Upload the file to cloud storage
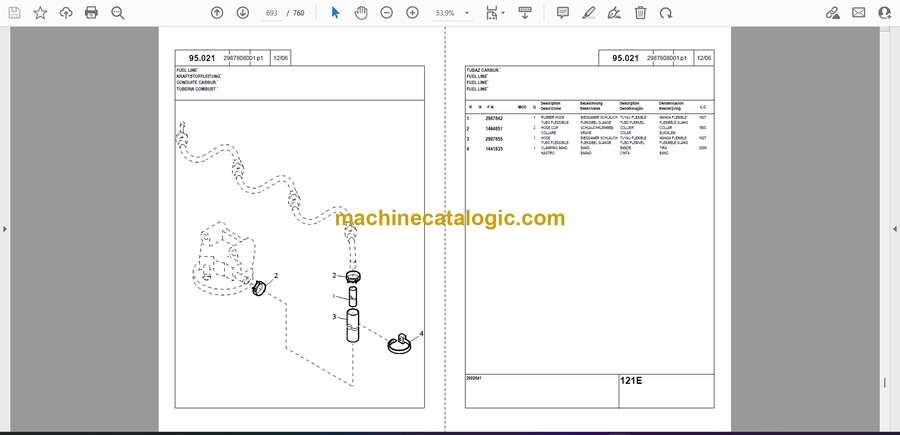The width and height of the screenshot is (900, 435). click(66, 13)
